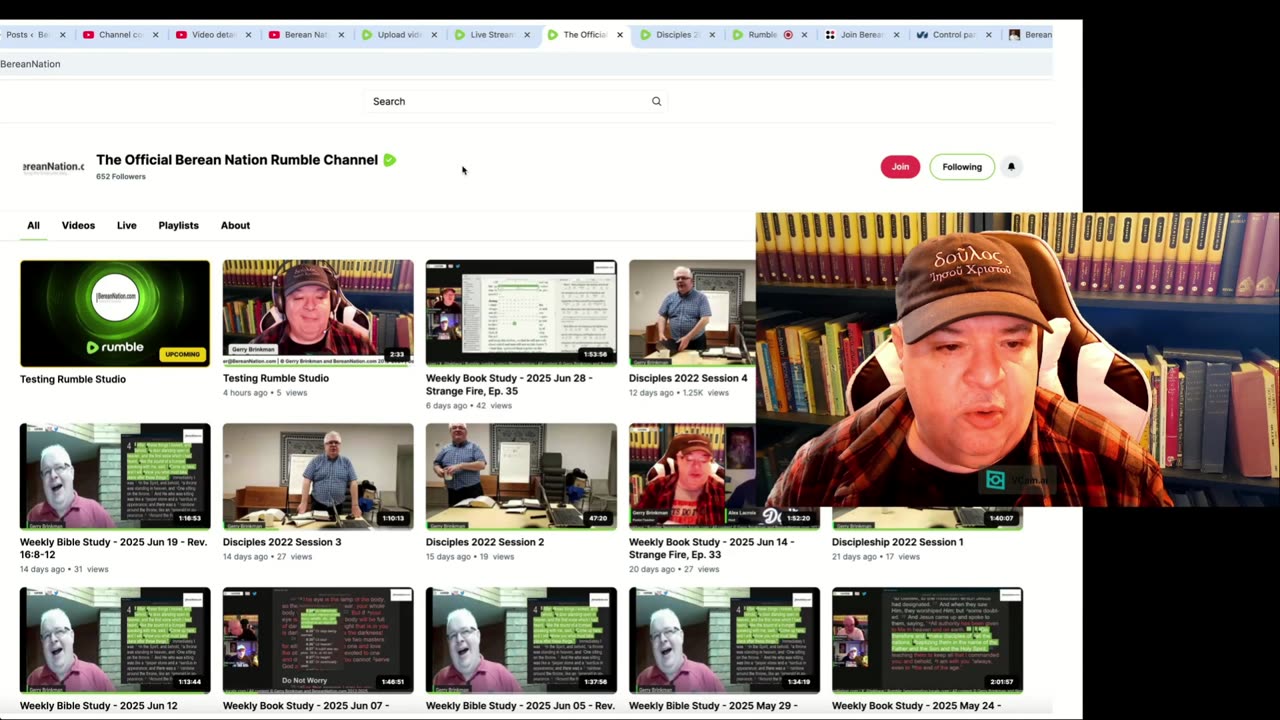Click "Weekly Book Study - 2025 Jun 07" title
This screenshot has height=720, width=1280.
306,706
